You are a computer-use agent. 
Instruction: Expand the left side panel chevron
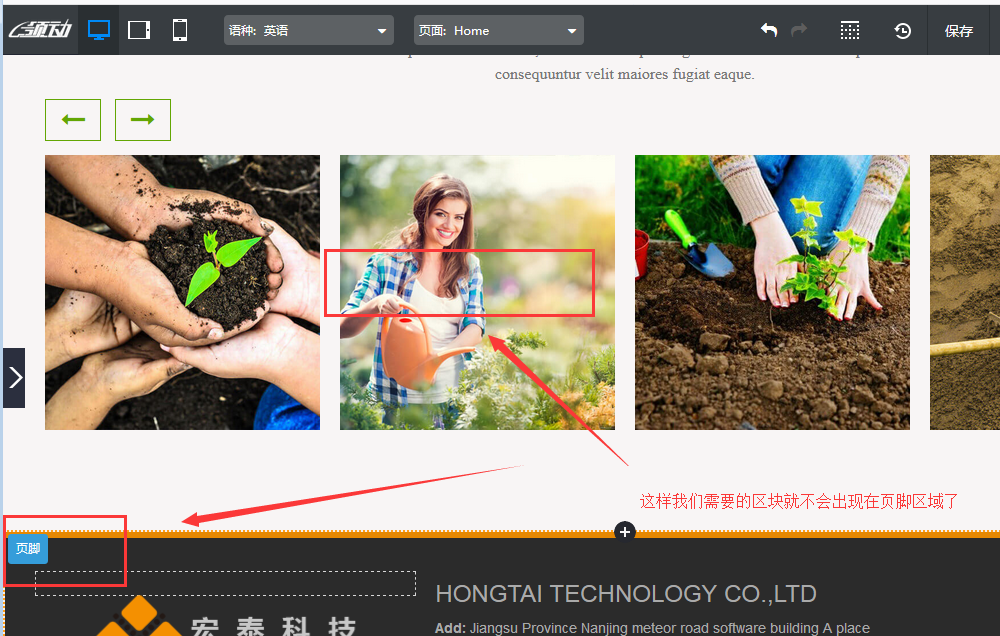point(14,377)
